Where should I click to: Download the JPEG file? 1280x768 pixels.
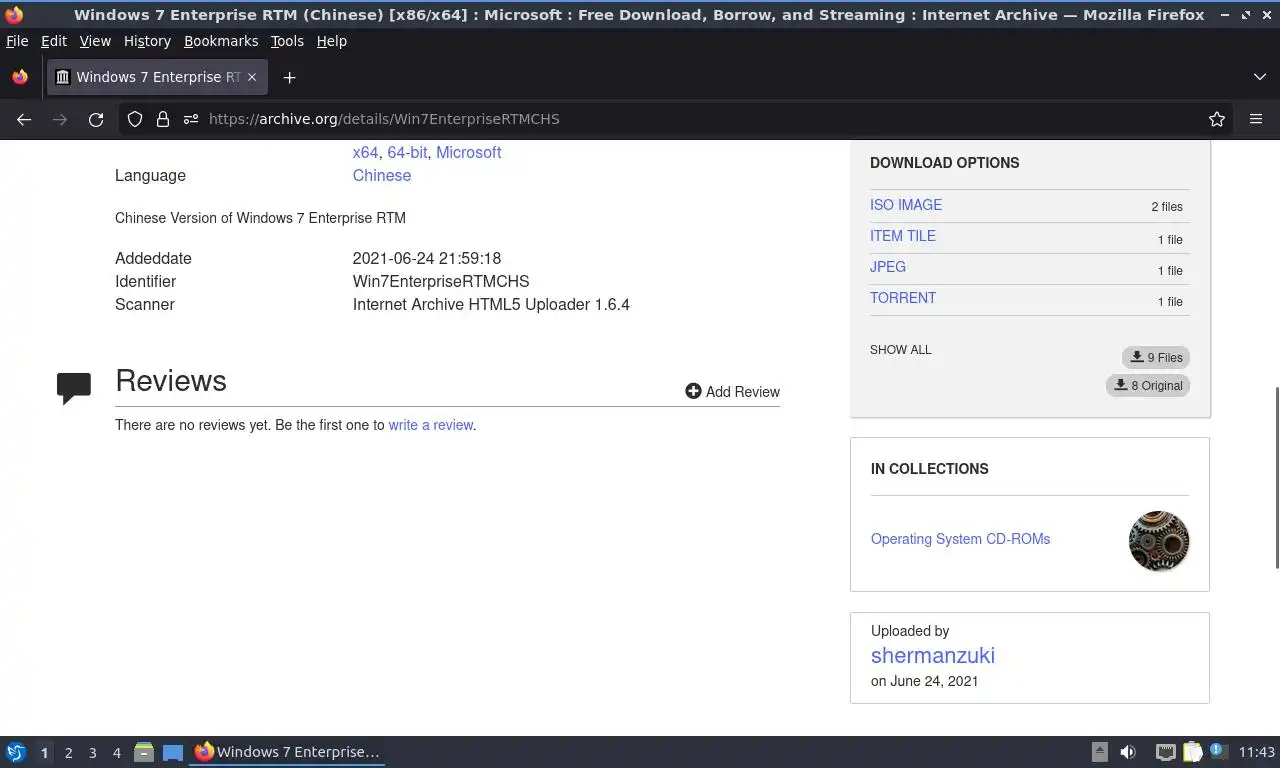coord(887,267)
